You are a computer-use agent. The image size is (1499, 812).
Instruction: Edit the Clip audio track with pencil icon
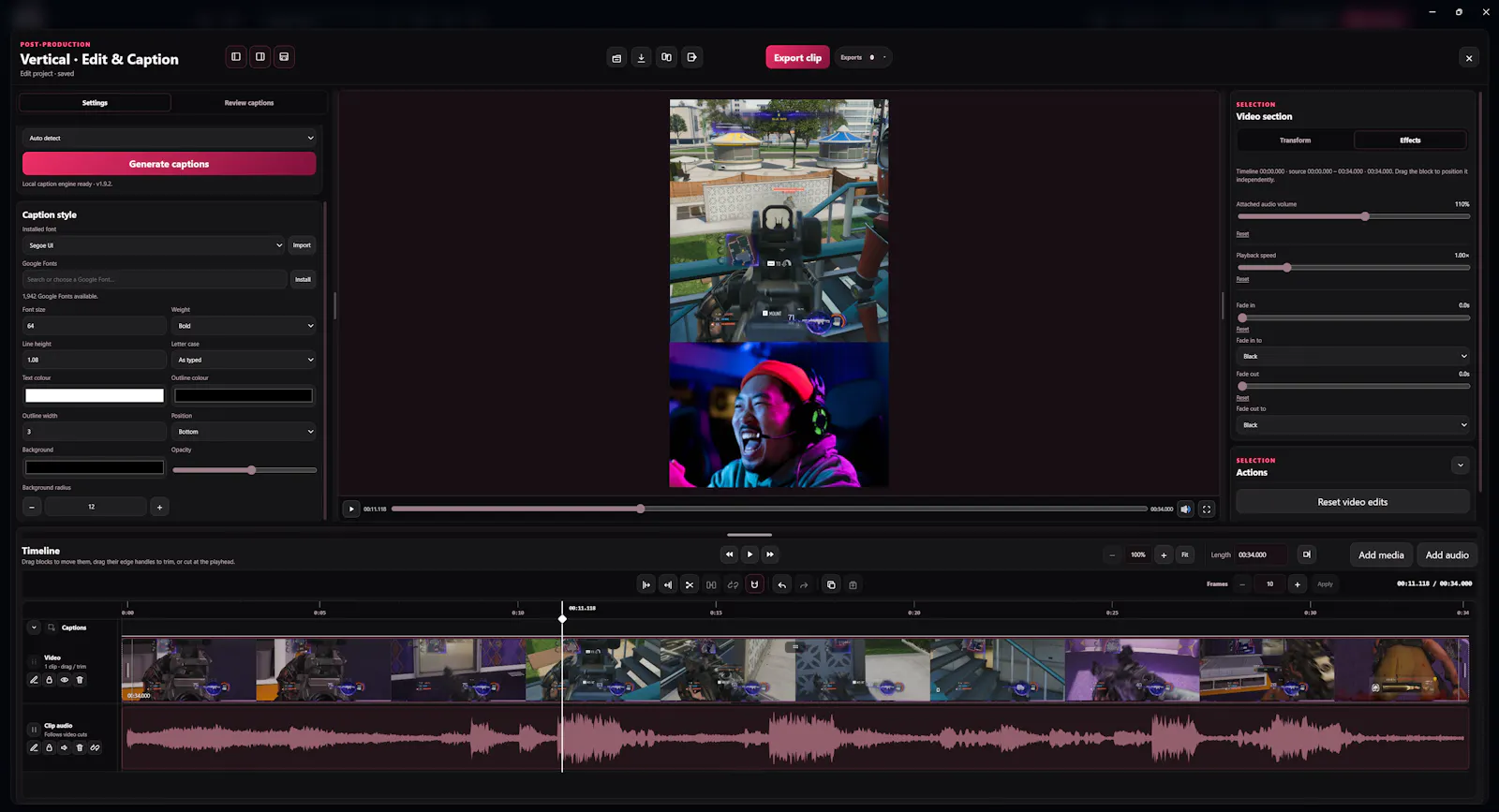pos(35,747)
